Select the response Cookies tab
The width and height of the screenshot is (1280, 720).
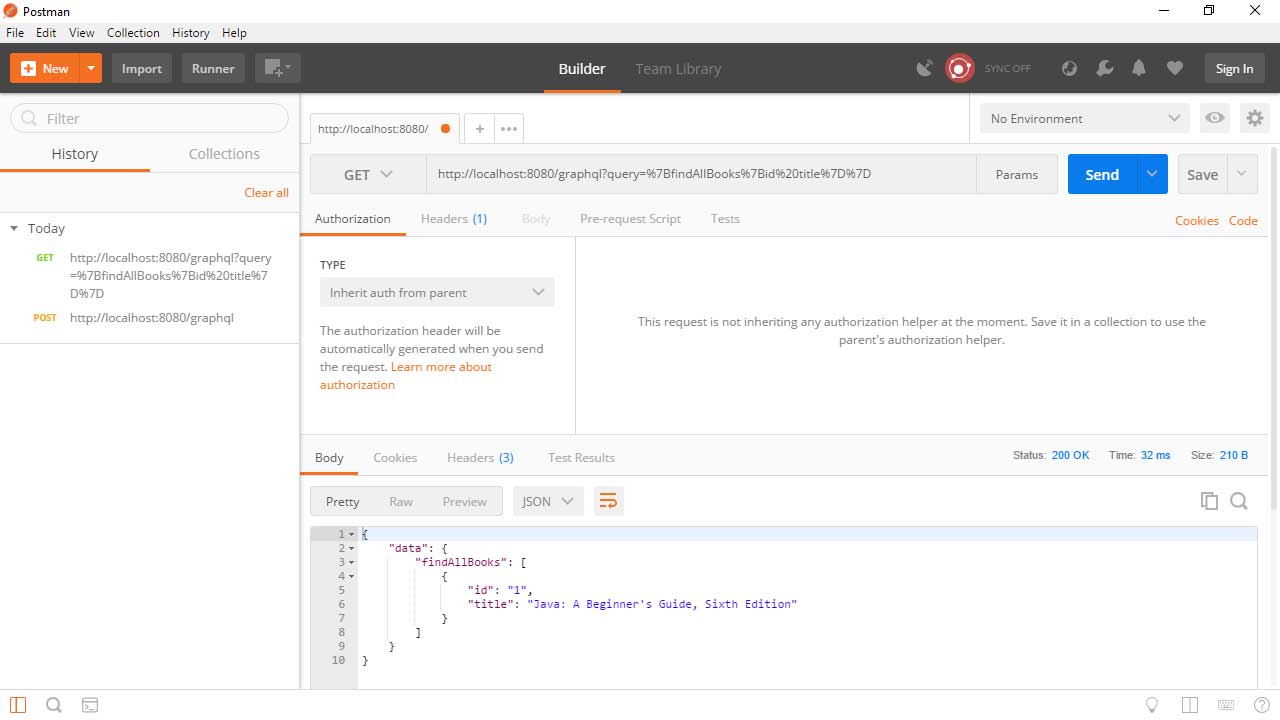395,457
